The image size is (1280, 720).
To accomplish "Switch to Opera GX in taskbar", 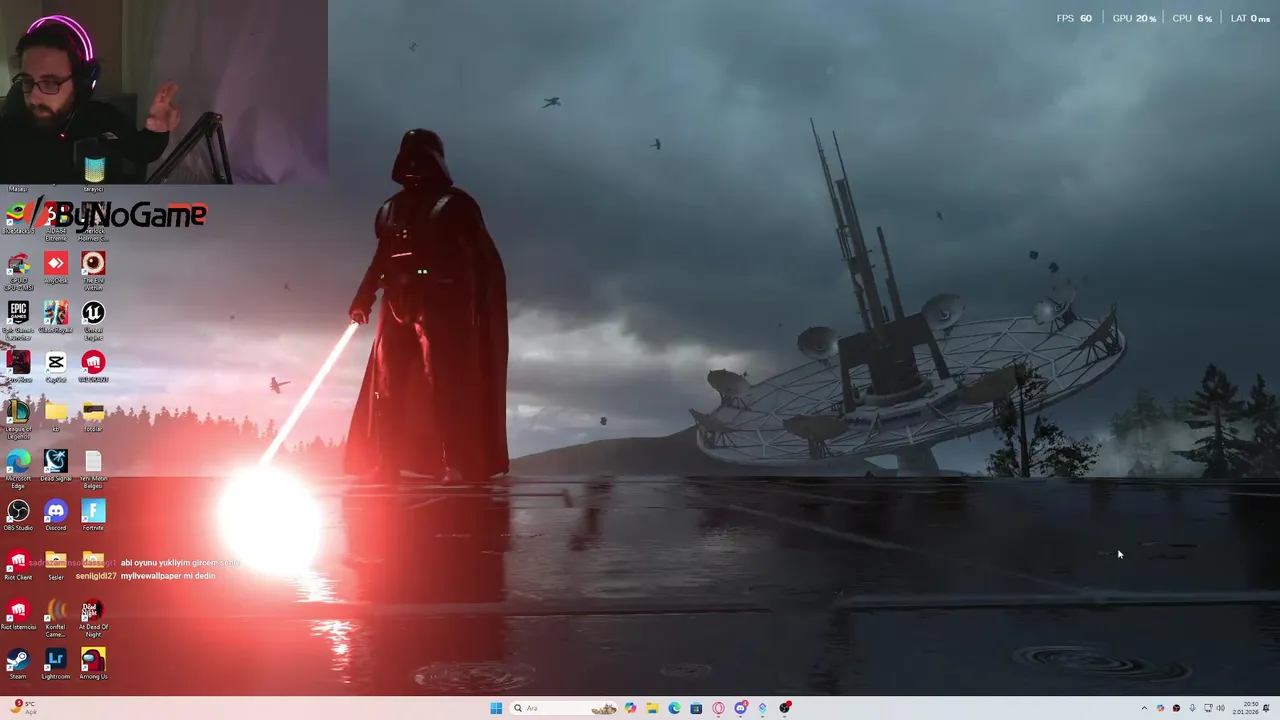I will [718, 708].
